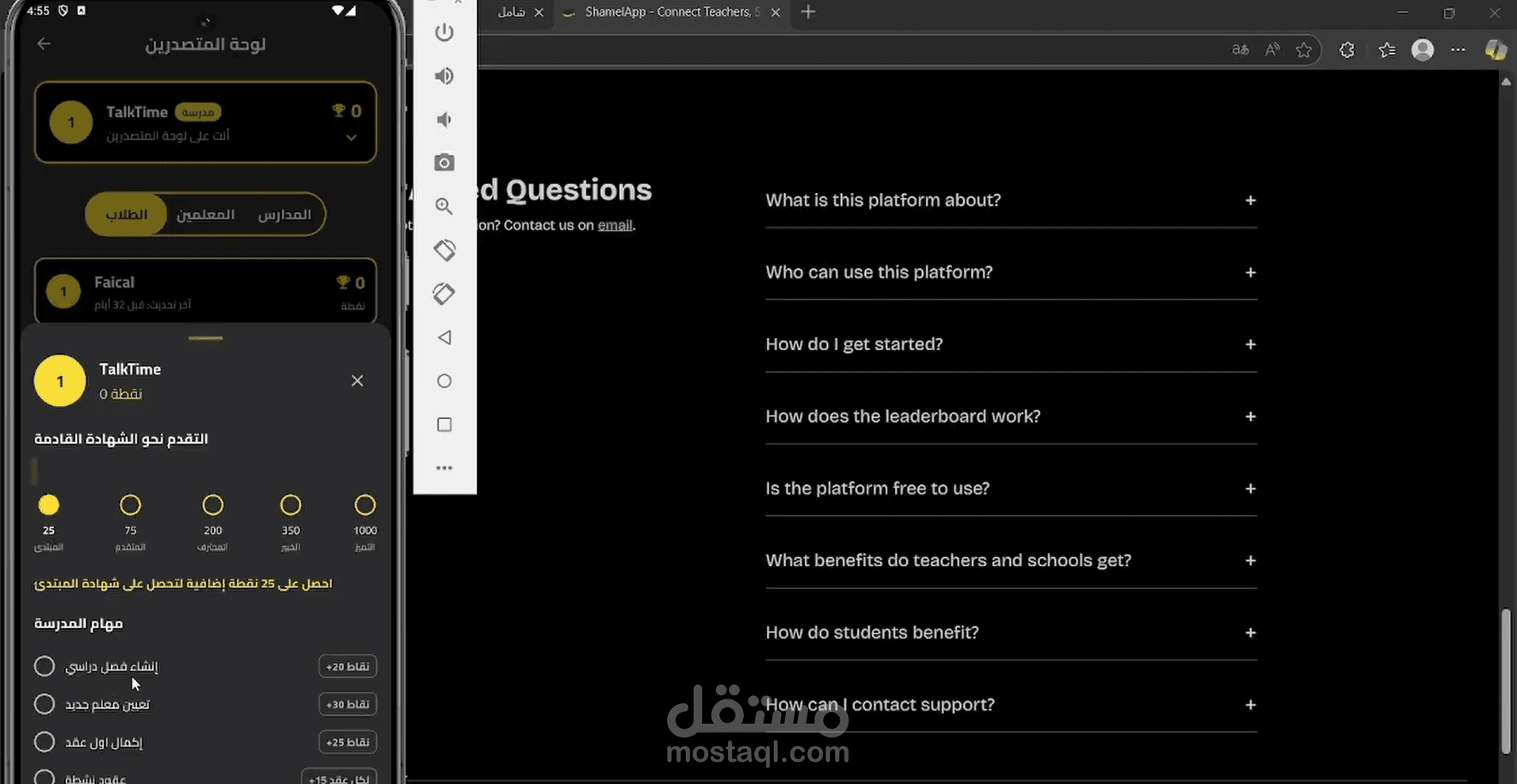Close the TalkTime details bottom sheet
This screenshot has height=784, width=1517.
357,381
